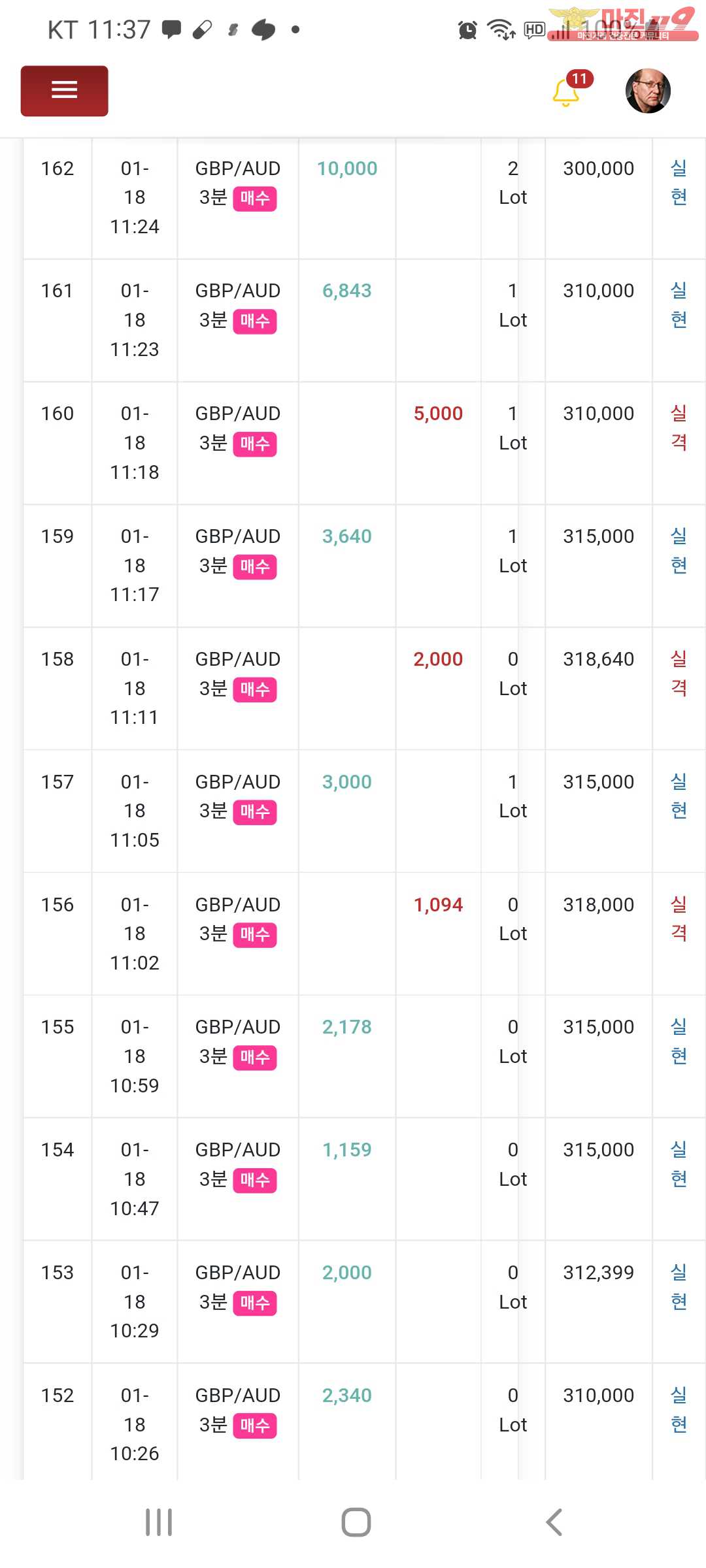Click the 5,000 loss amount
The image size is (706, 1568).
pos(438,414)
